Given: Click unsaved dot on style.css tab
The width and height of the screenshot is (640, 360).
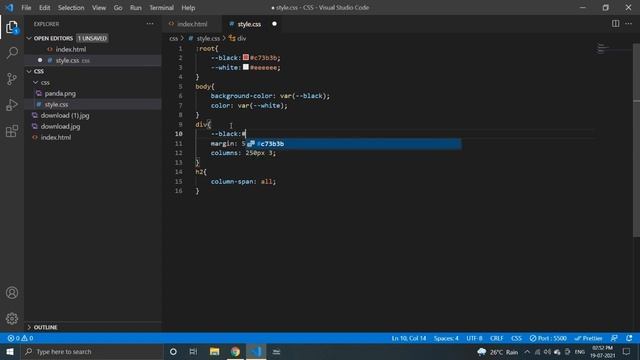Looking at the screenshot, I should coord(274,24).
